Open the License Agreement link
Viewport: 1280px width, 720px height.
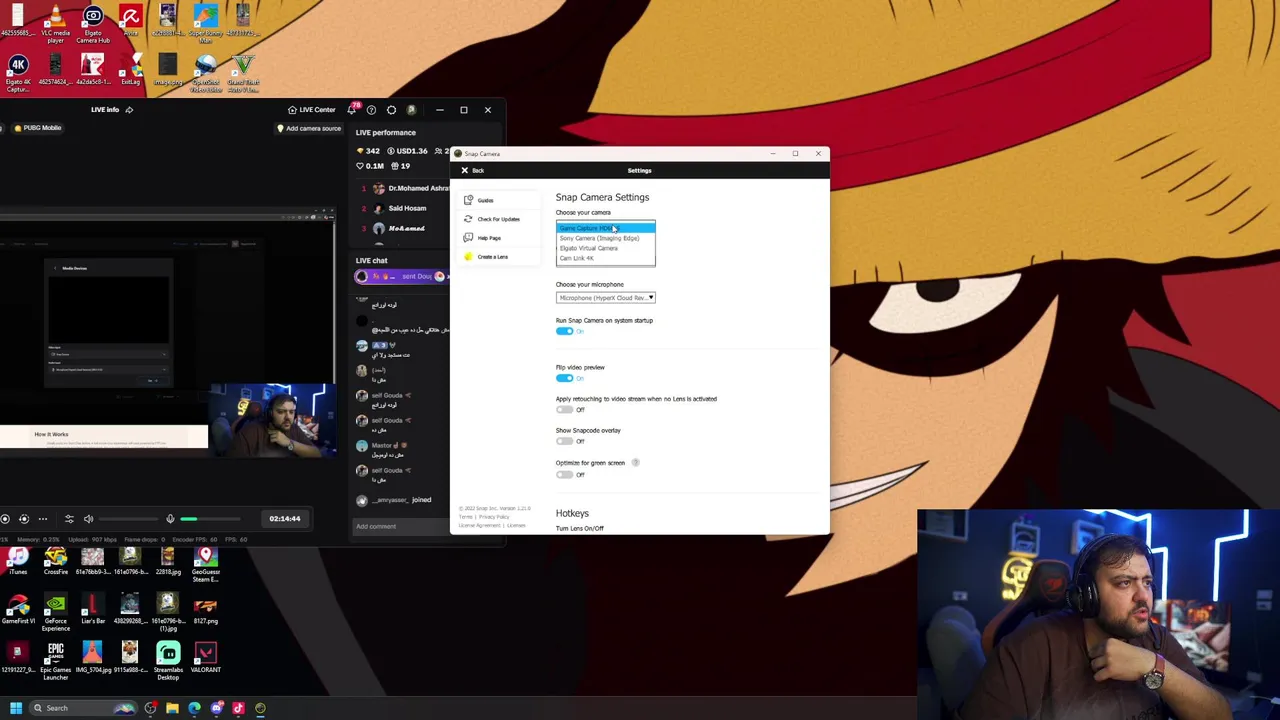480,525
